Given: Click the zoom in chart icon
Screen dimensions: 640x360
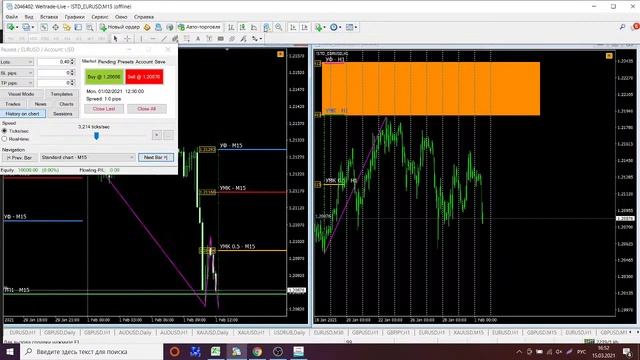Looking at the screenshot, I should tap(267, 27).
